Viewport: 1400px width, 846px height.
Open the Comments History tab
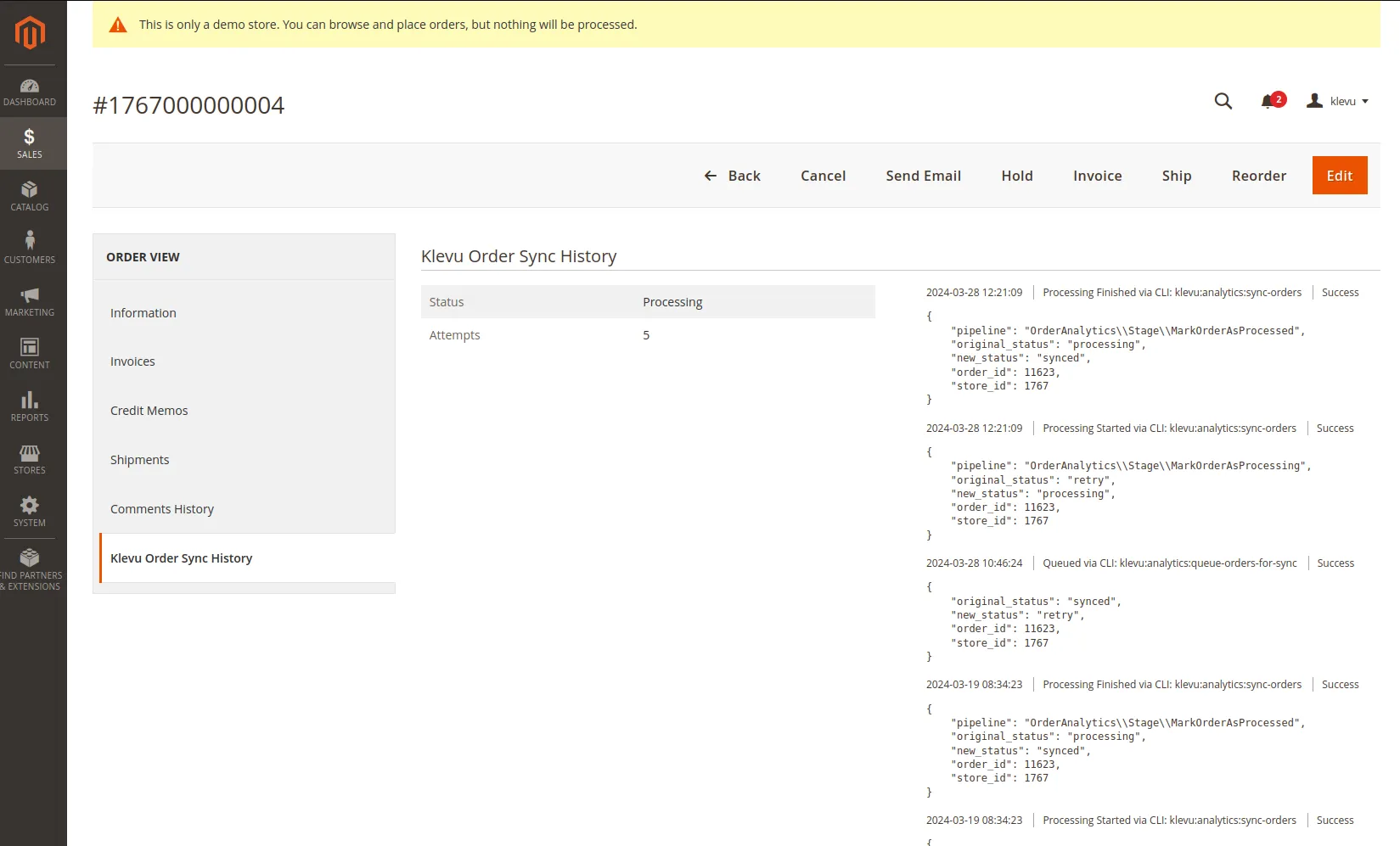click(x=245, y=509)
